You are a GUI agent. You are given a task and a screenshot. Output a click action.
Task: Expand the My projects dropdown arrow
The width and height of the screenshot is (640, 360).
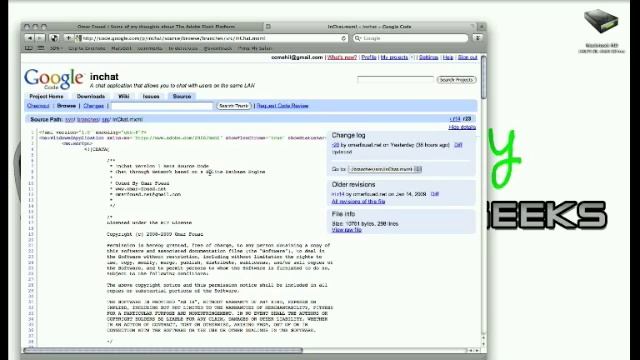click(413, 58)
